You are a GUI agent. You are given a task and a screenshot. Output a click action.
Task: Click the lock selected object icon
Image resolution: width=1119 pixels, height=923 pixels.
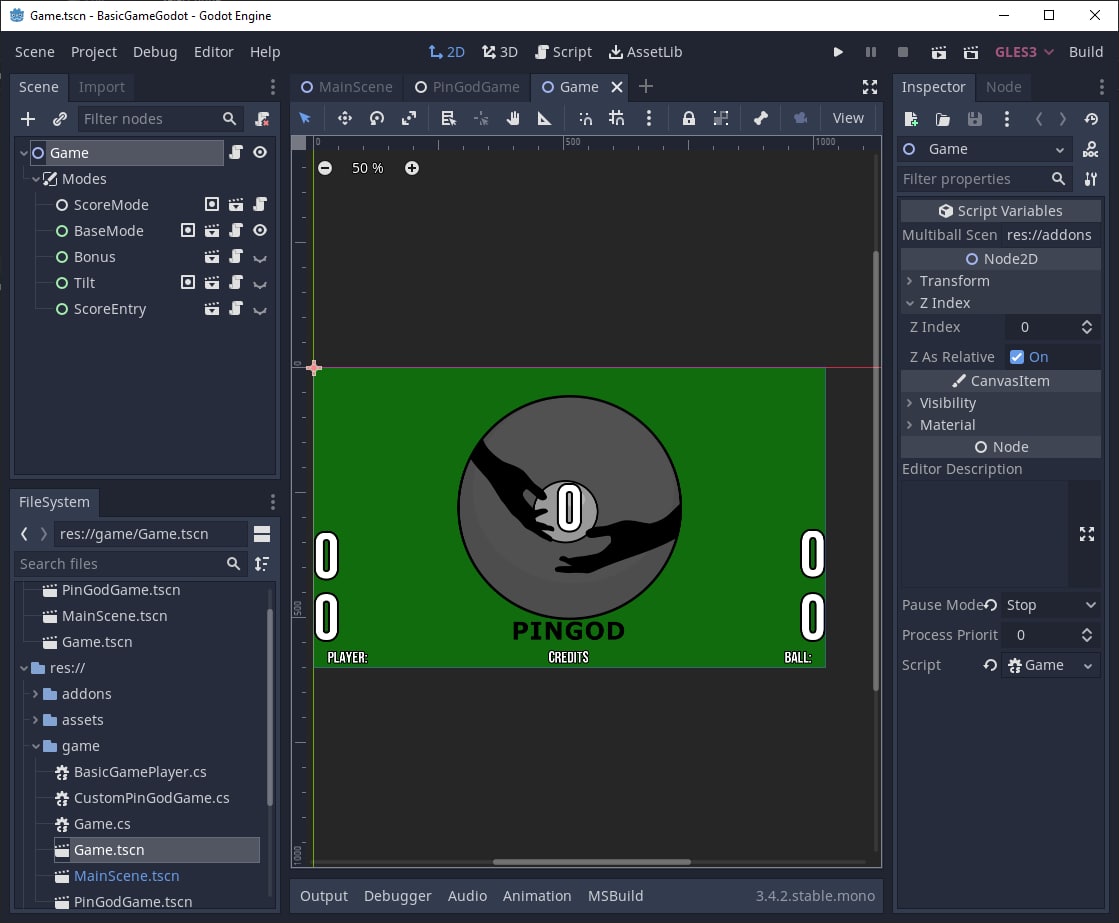[689, 118]
